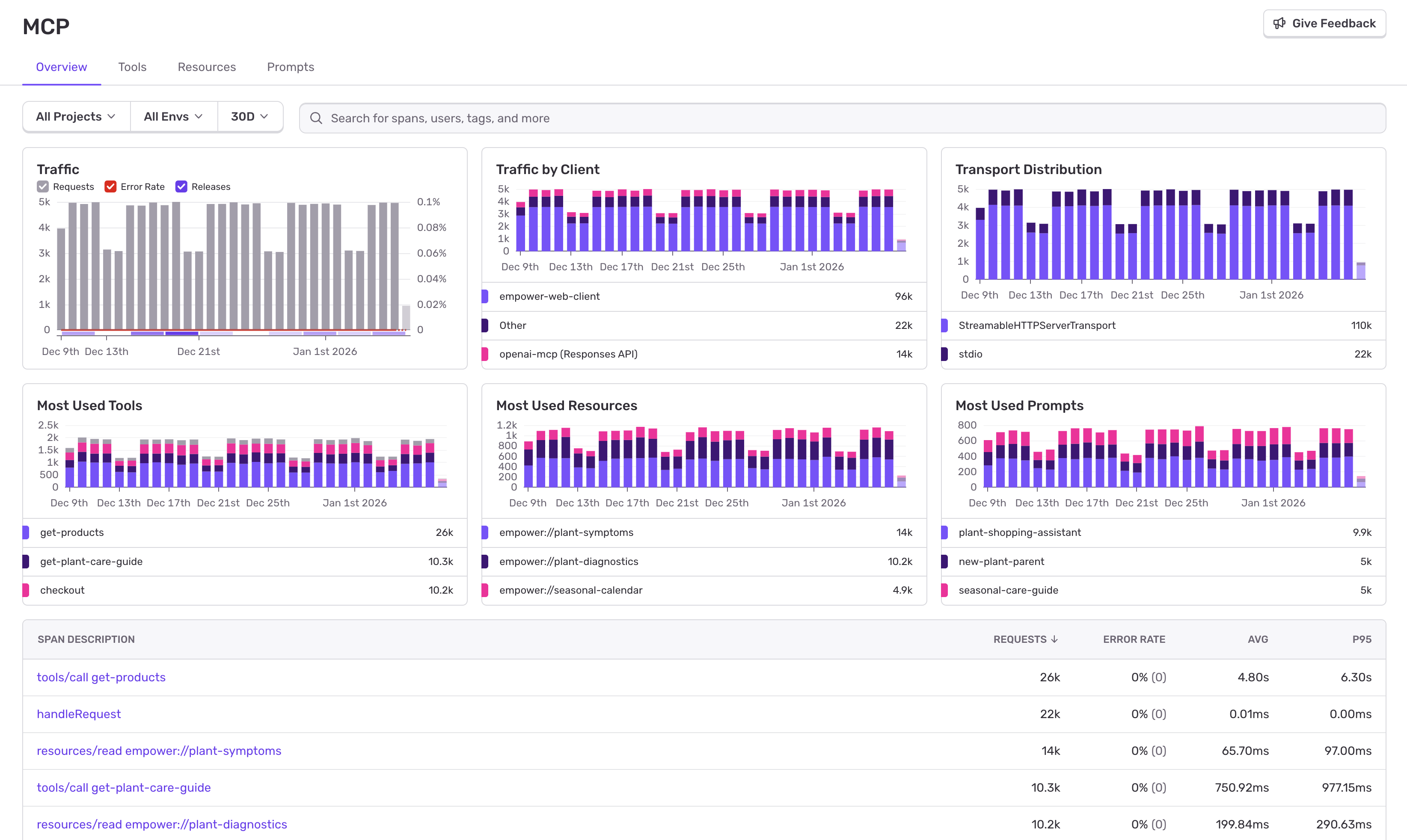Click the Give Feedback button
The height and width of the screenshot is (840, 1407).
pos(1324,23)
